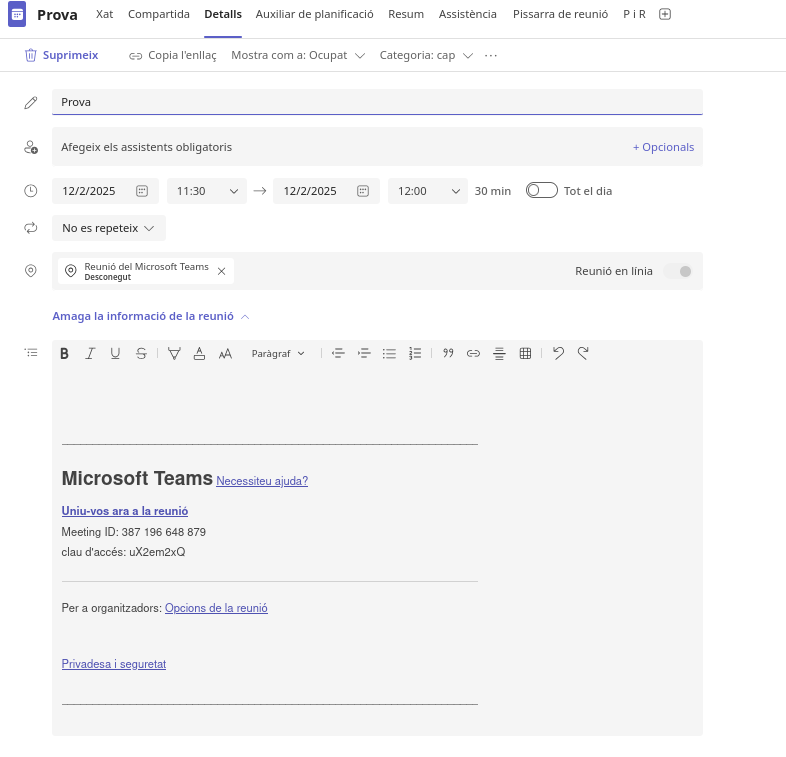The height and width of the screenshot is (757, 786).
Task: Increase paragraph indent
Action: click(364, 354)
